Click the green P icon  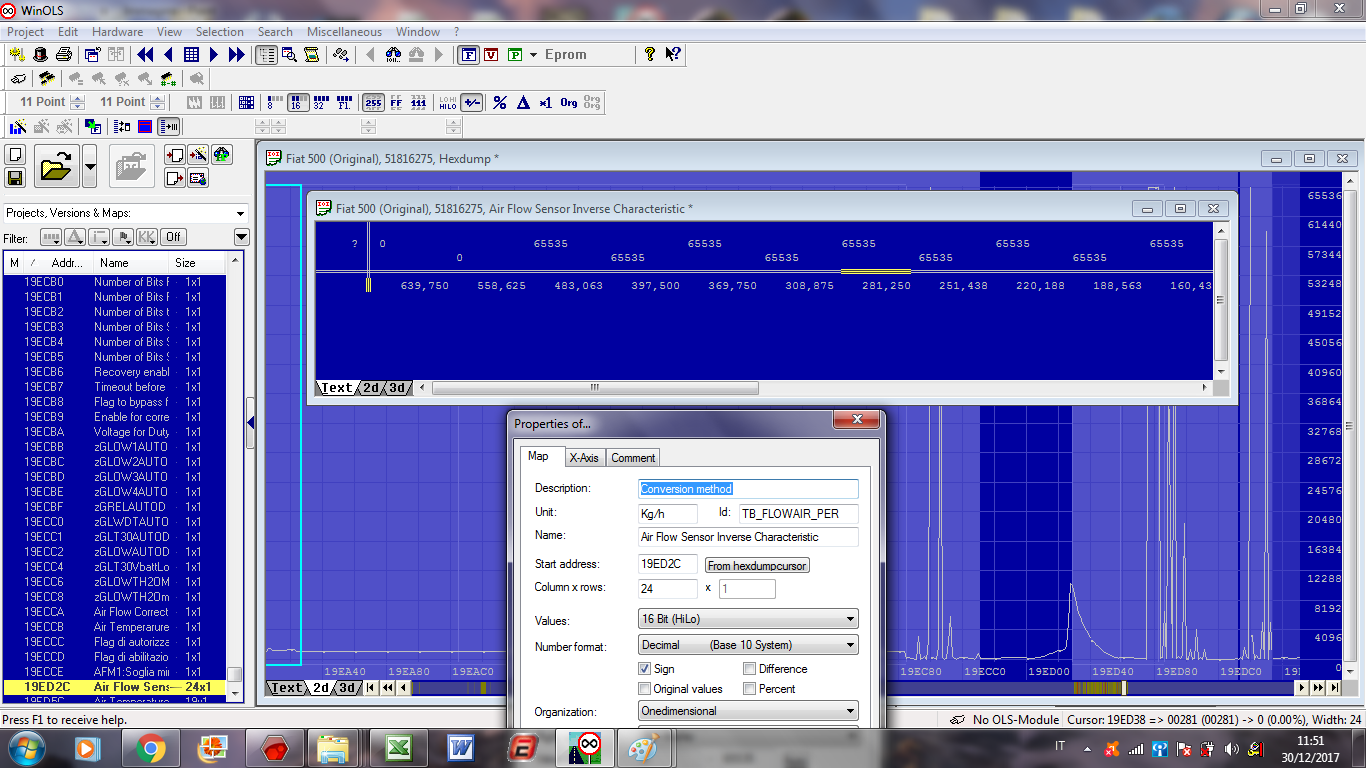(515, 55)
